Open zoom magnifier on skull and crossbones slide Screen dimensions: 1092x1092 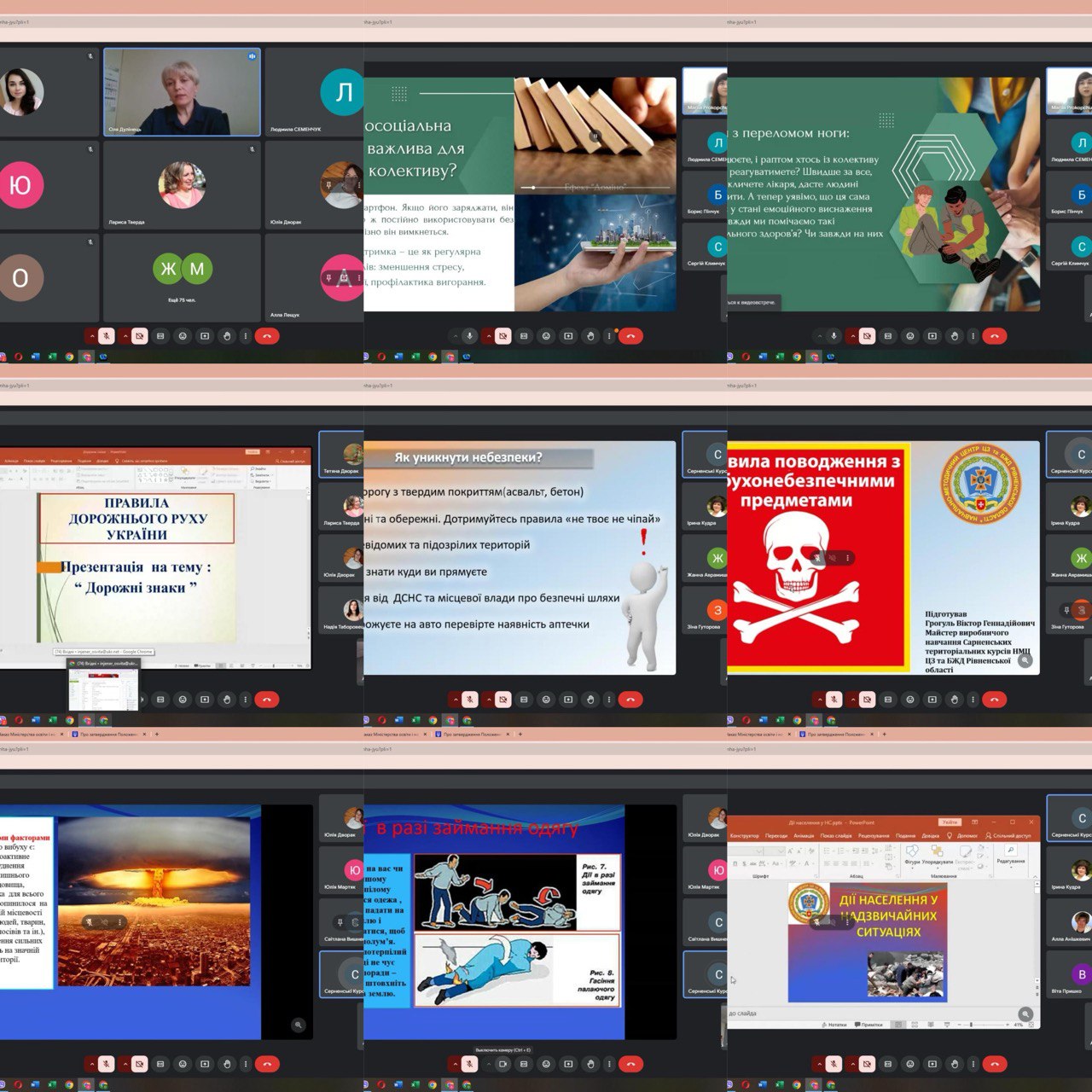tap(1025, 659)
